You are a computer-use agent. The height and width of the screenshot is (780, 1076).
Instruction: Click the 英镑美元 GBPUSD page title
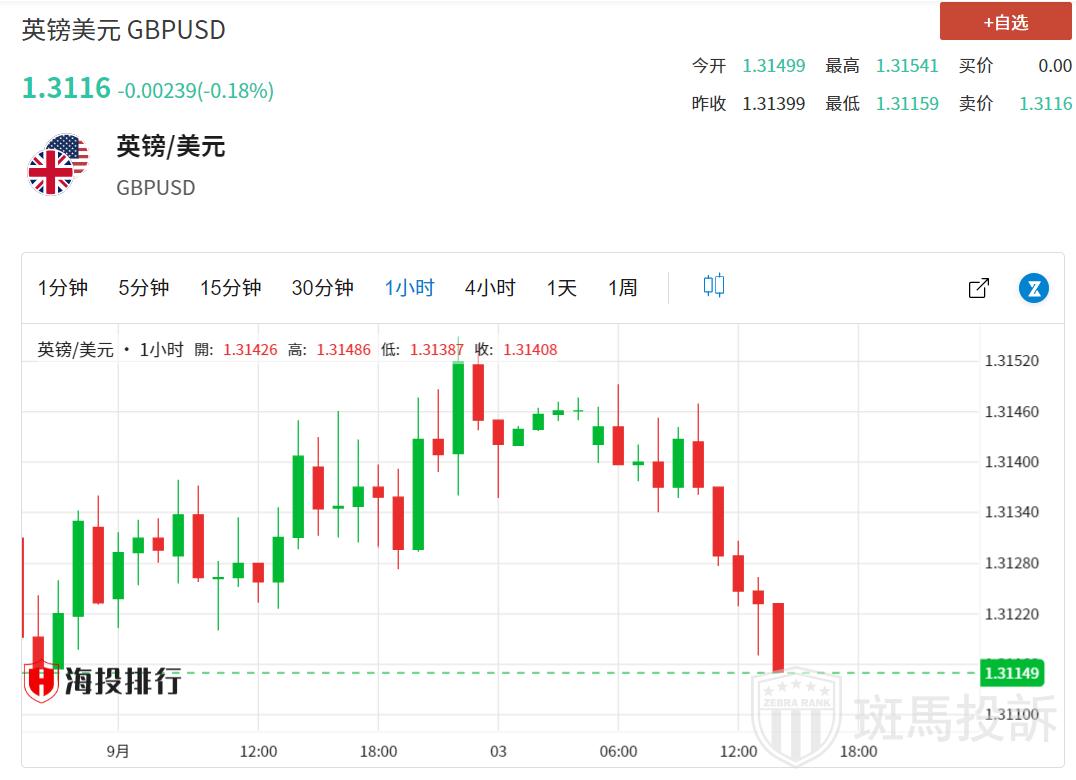(124, 30)
